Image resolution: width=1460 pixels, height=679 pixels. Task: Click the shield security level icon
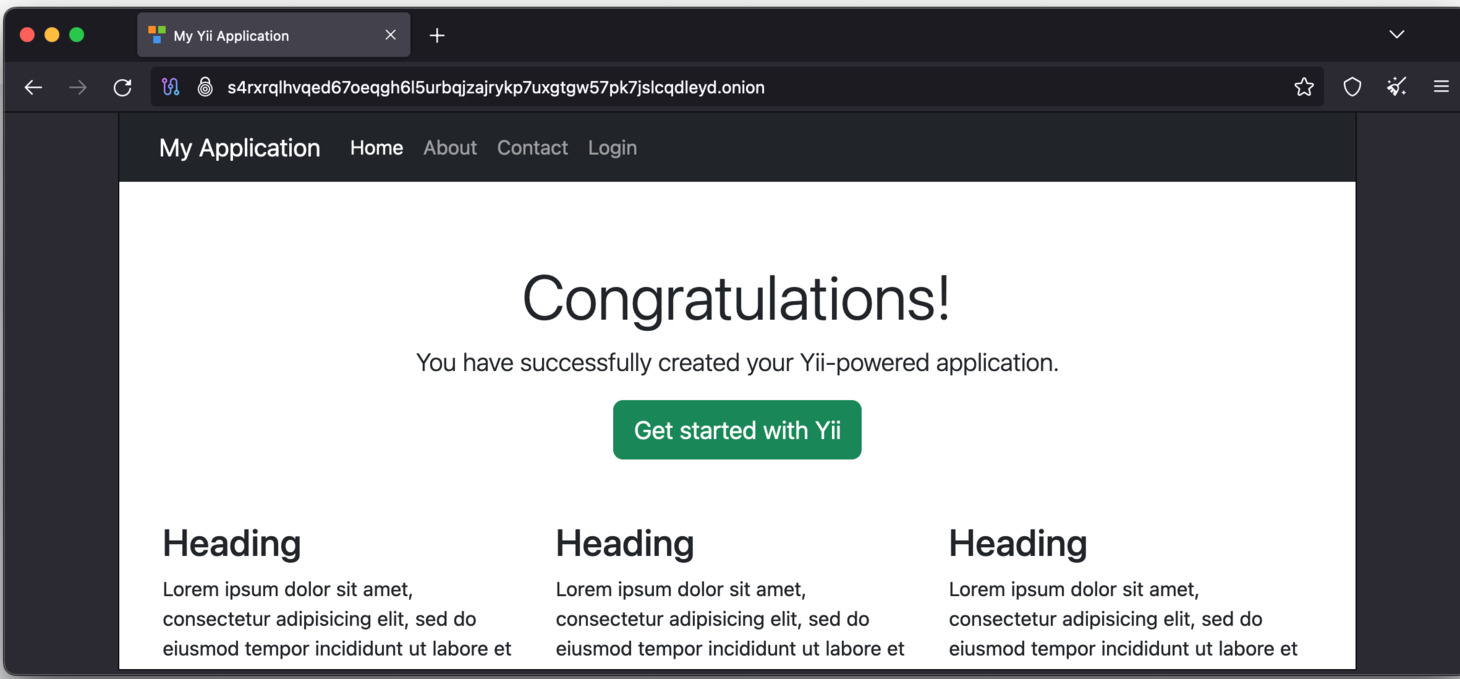point(1352,87)
